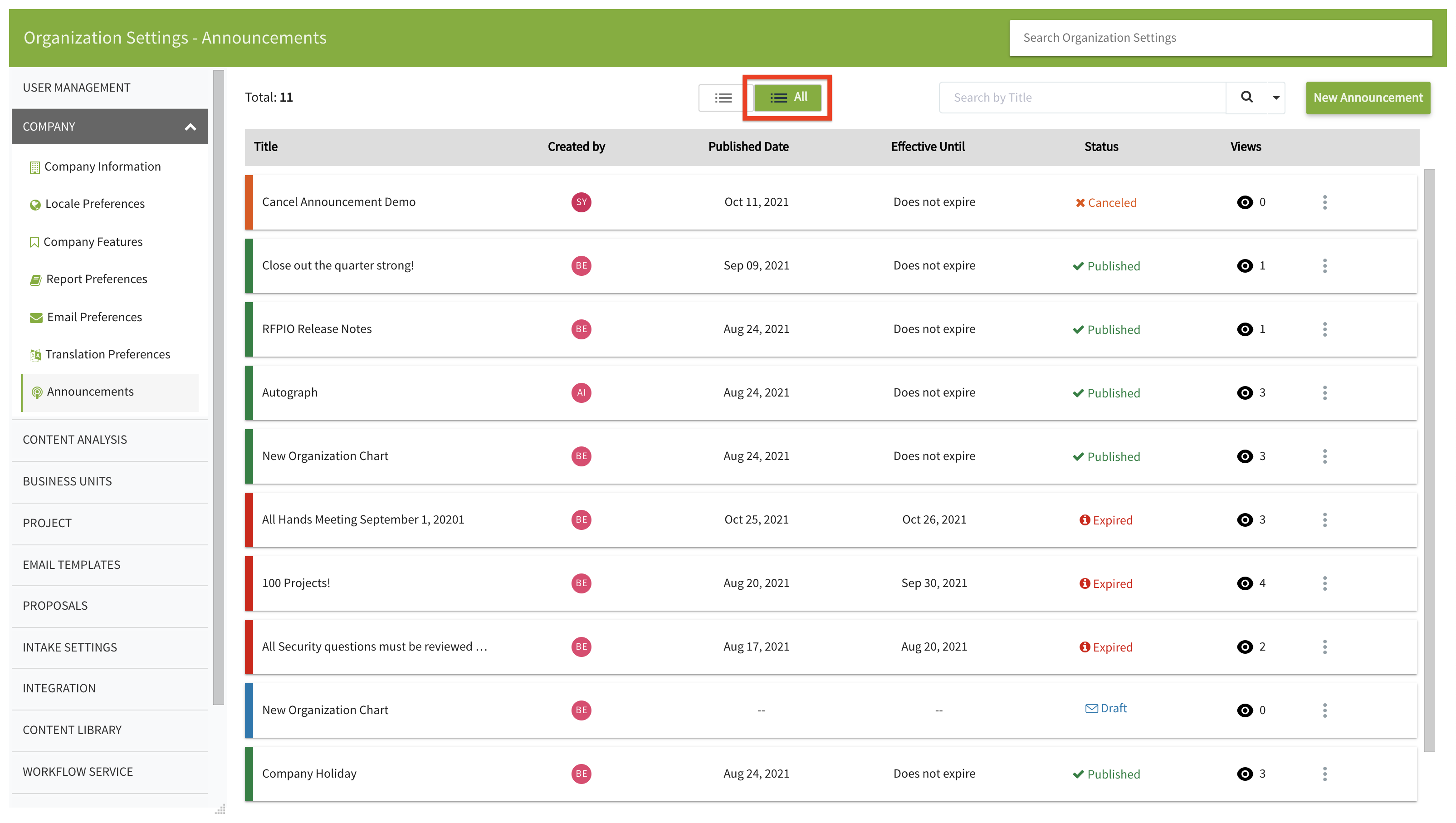Click New Announcement button
1456x823 pixels.
1367,97
